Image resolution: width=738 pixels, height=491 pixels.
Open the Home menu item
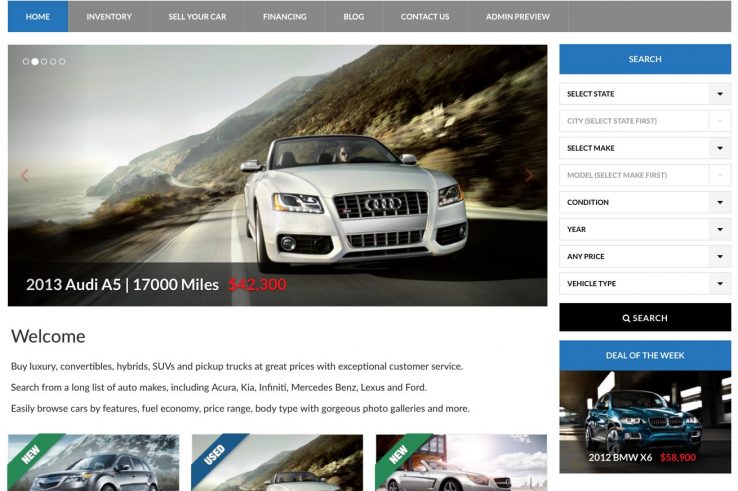point(38,16)
